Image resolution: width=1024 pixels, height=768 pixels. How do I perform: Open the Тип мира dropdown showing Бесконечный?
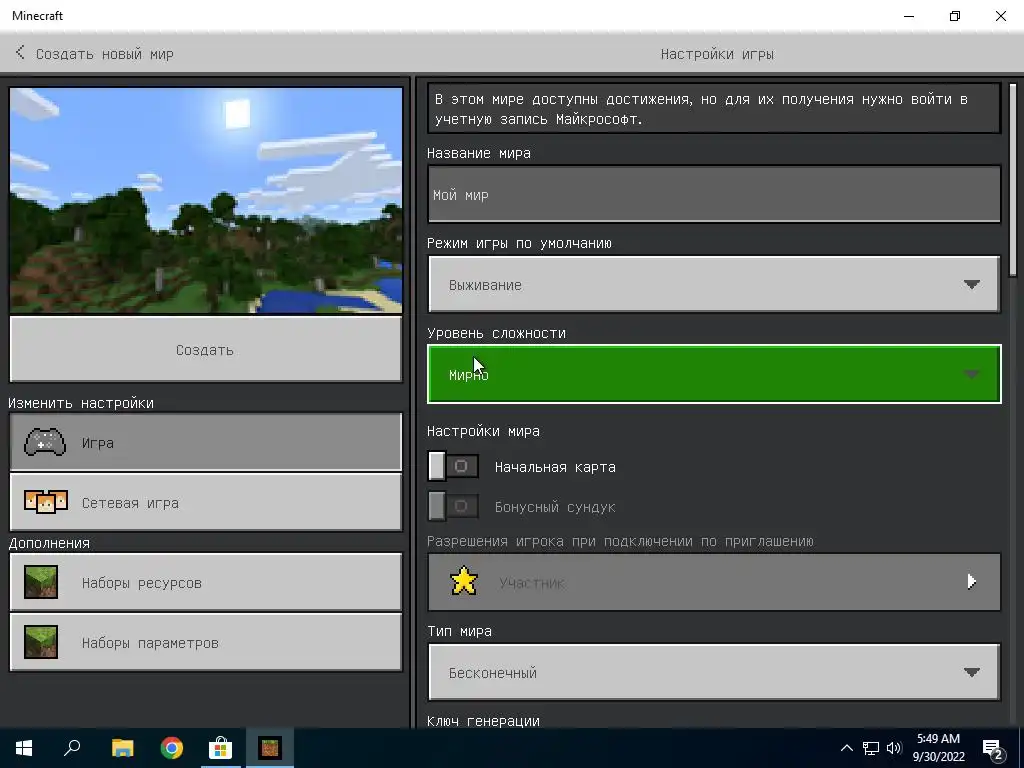coord(714,672)
